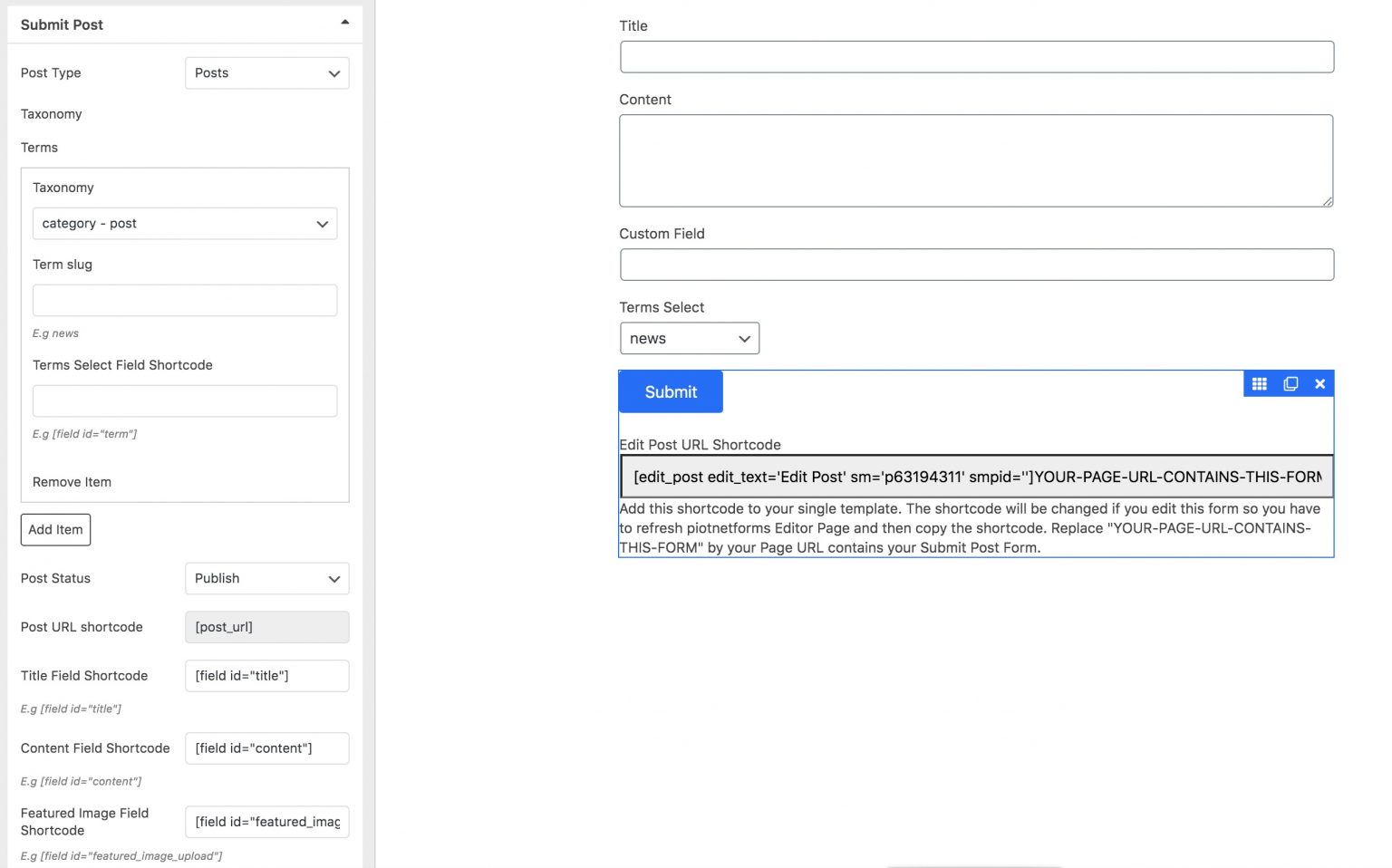The width and height of the screenshot is (1392, 868).
Task: Click Remove Item in the Terms panel
Action: click(72, 481)
